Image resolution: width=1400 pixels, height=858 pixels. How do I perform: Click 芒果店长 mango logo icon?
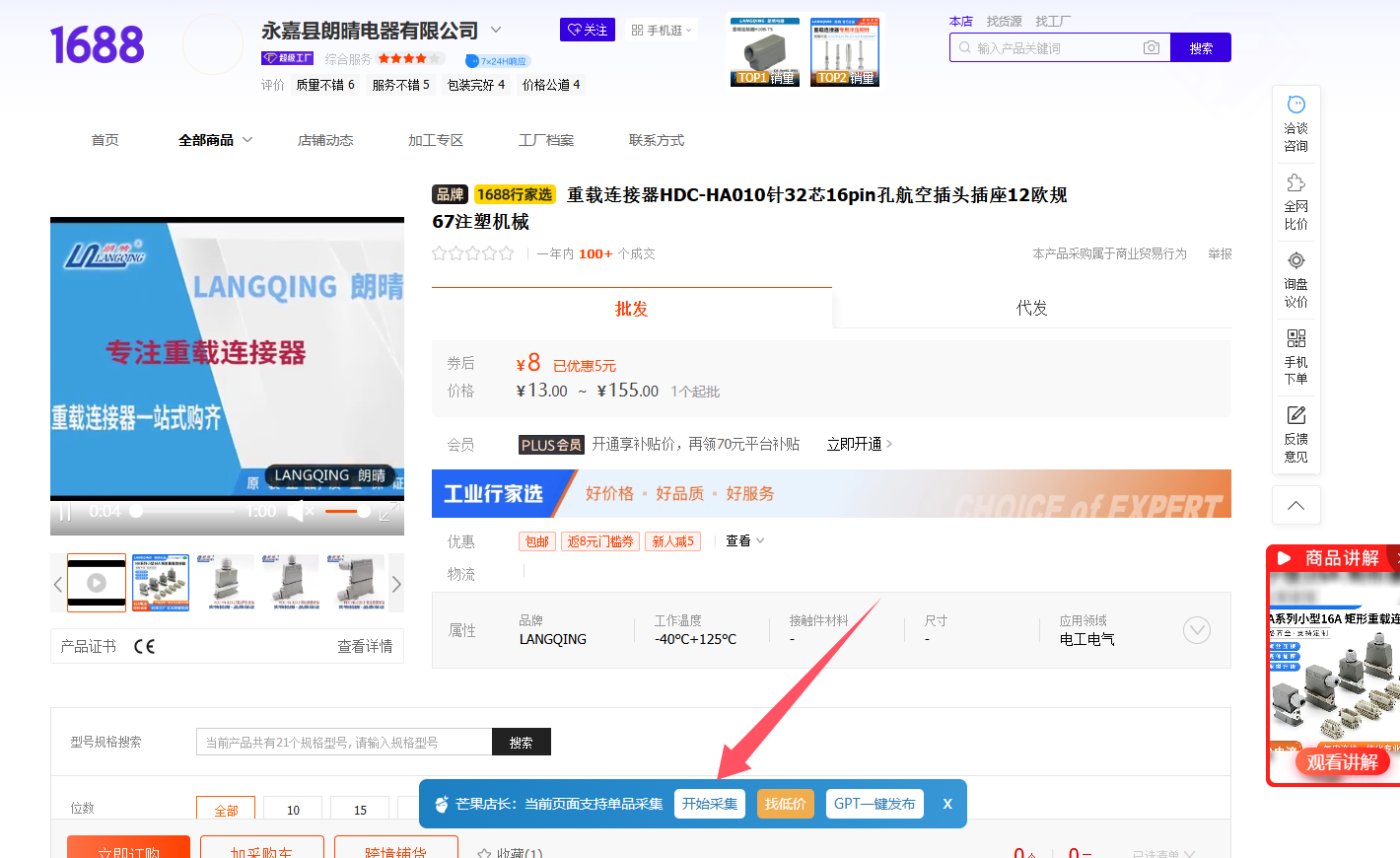tap(442, 804)
